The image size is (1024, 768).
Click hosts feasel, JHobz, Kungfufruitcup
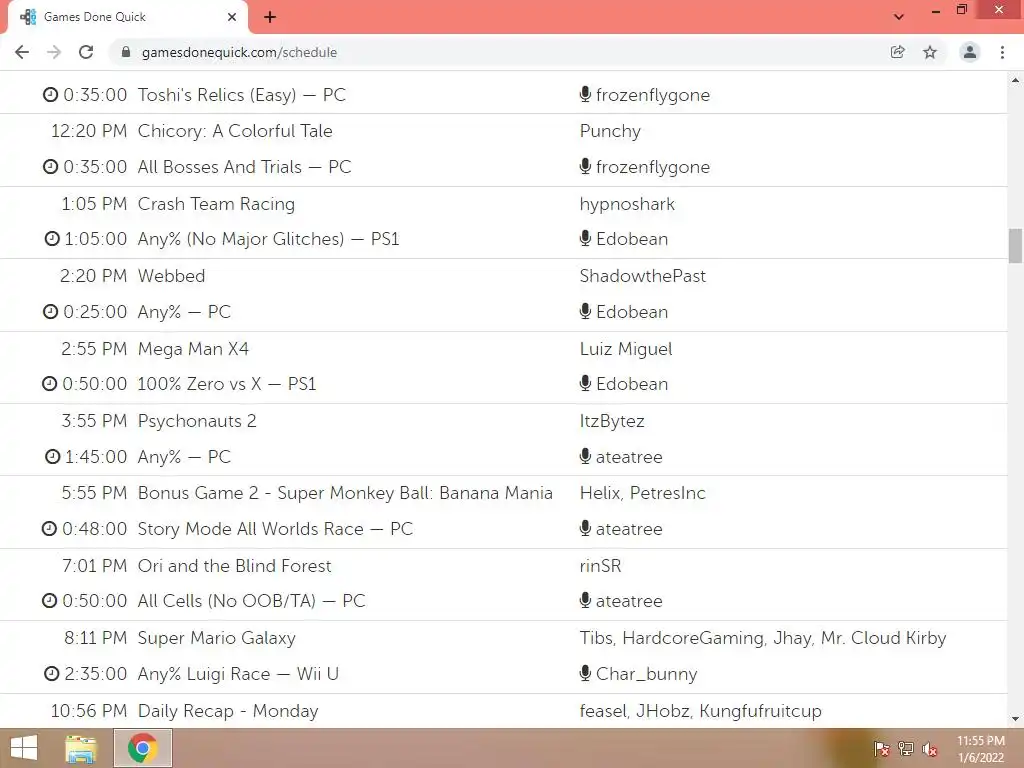(x=701, y=711)
